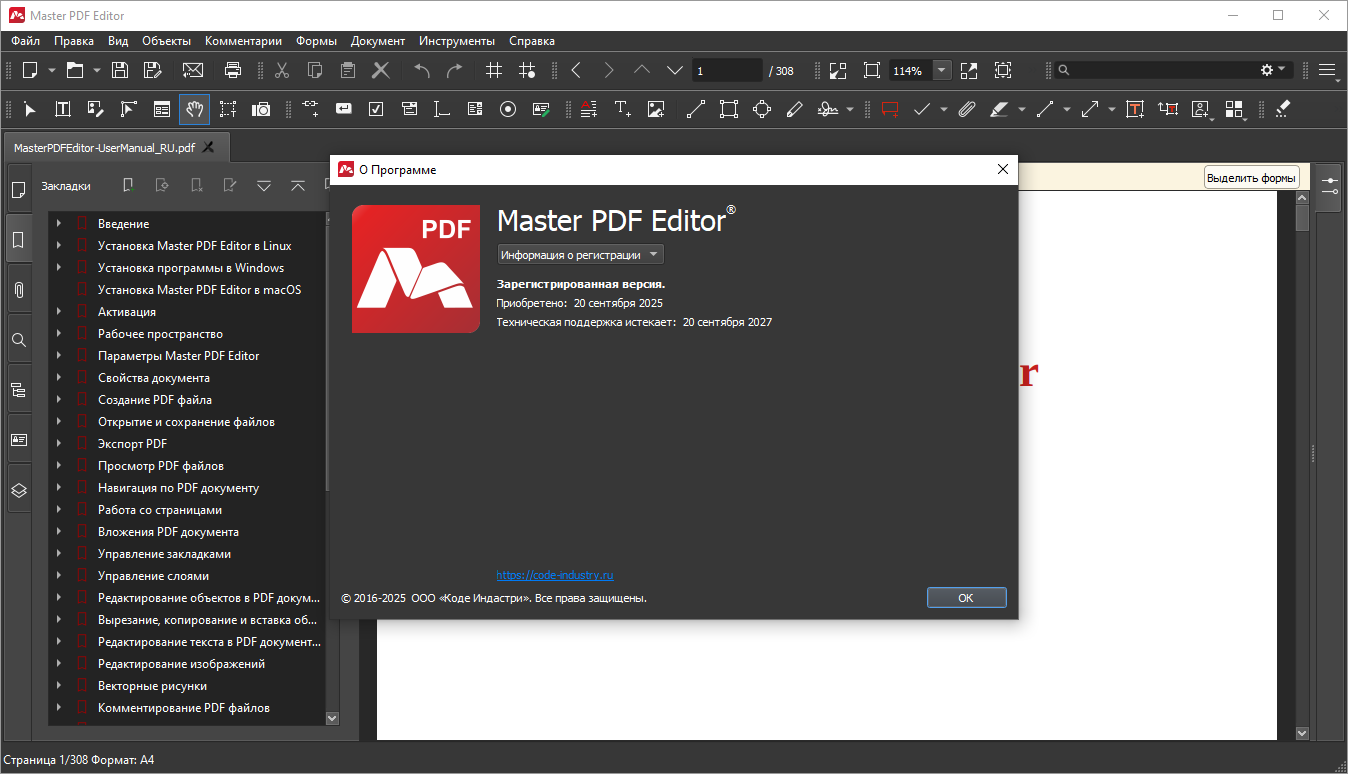Open the zoom level dropdown arrow
This screenshot has height=774, width=1348.
(x=942, y=70)
